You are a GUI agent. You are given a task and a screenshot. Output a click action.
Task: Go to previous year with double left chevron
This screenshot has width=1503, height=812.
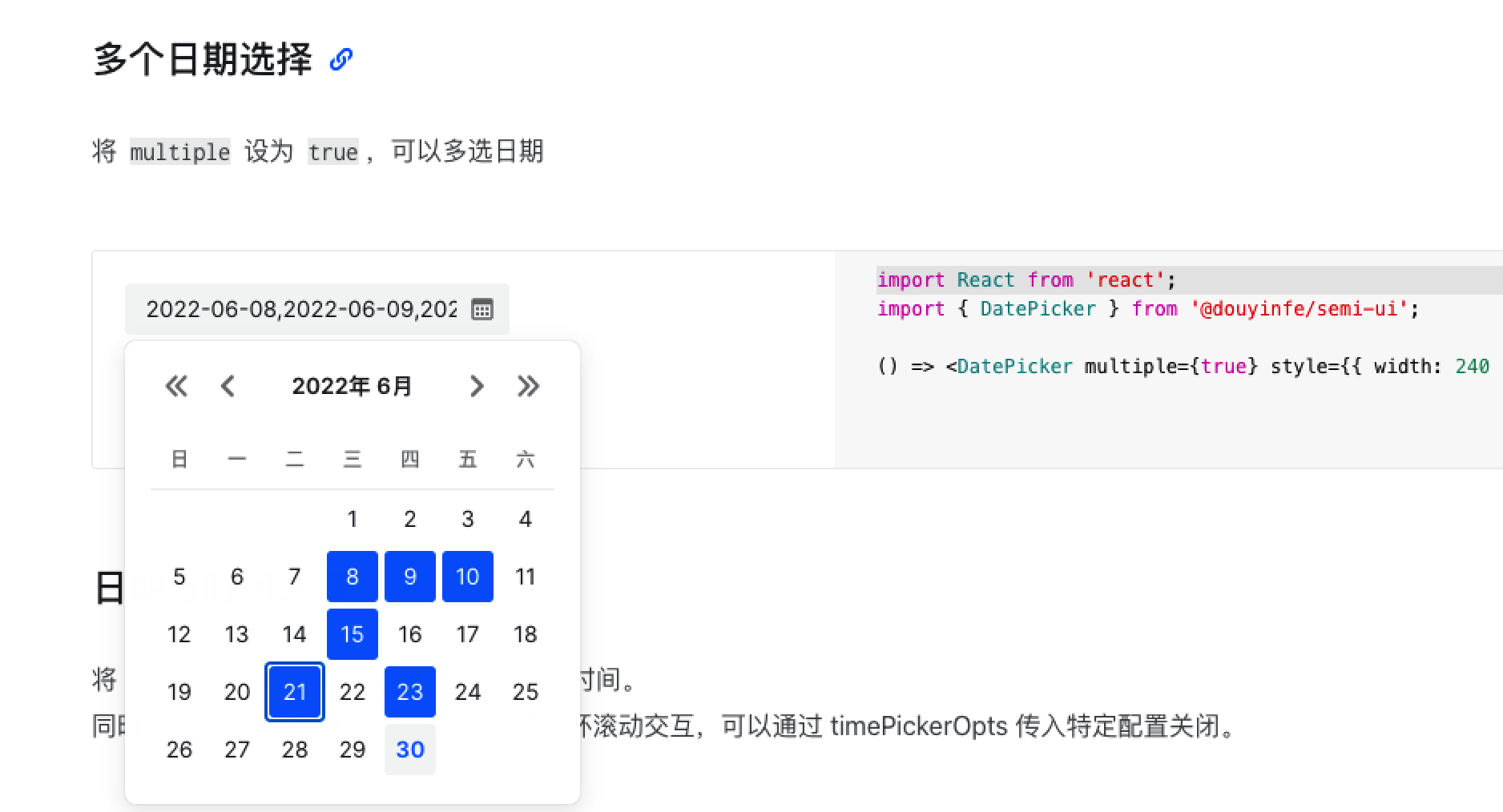pos(177,386)
